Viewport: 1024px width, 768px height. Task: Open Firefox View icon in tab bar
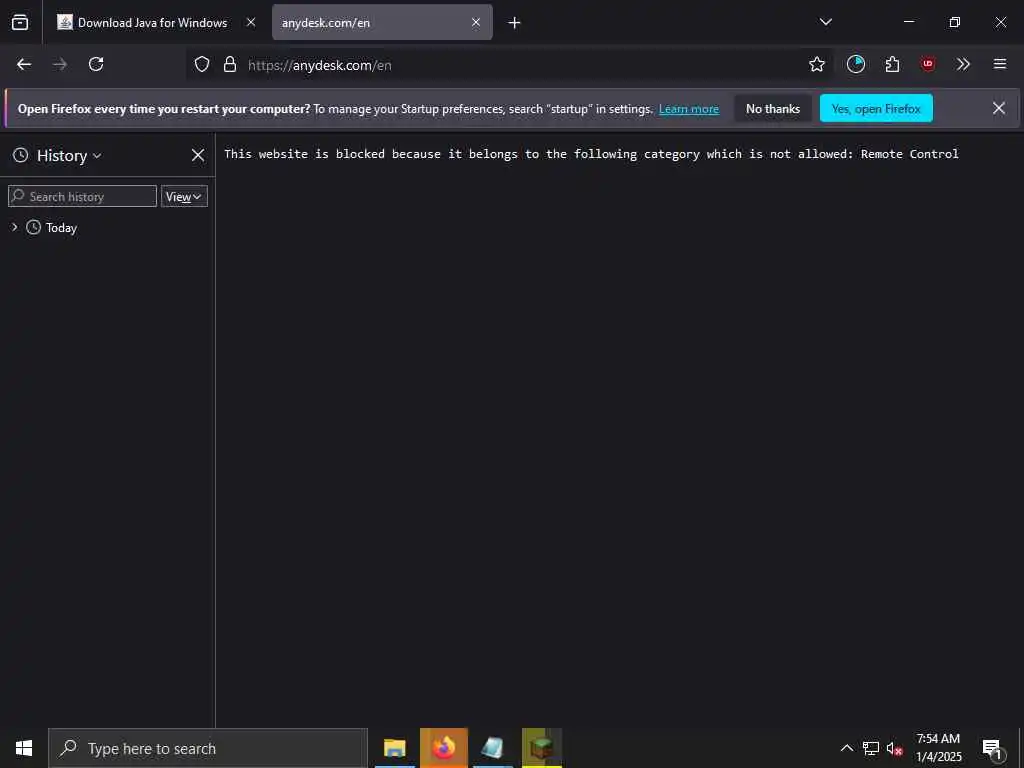[20, 22]
